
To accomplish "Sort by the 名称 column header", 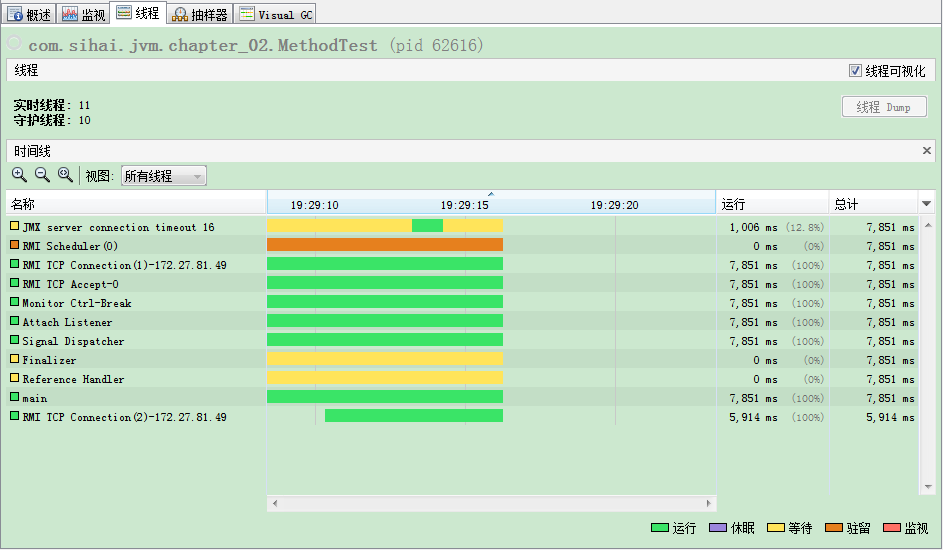I will click(137, 204).
